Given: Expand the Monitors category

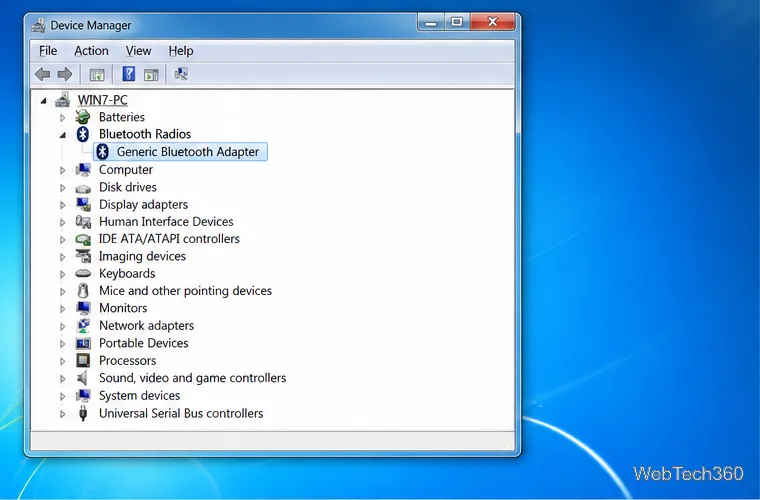Looking at the screenshot, I should click(63, 309).
